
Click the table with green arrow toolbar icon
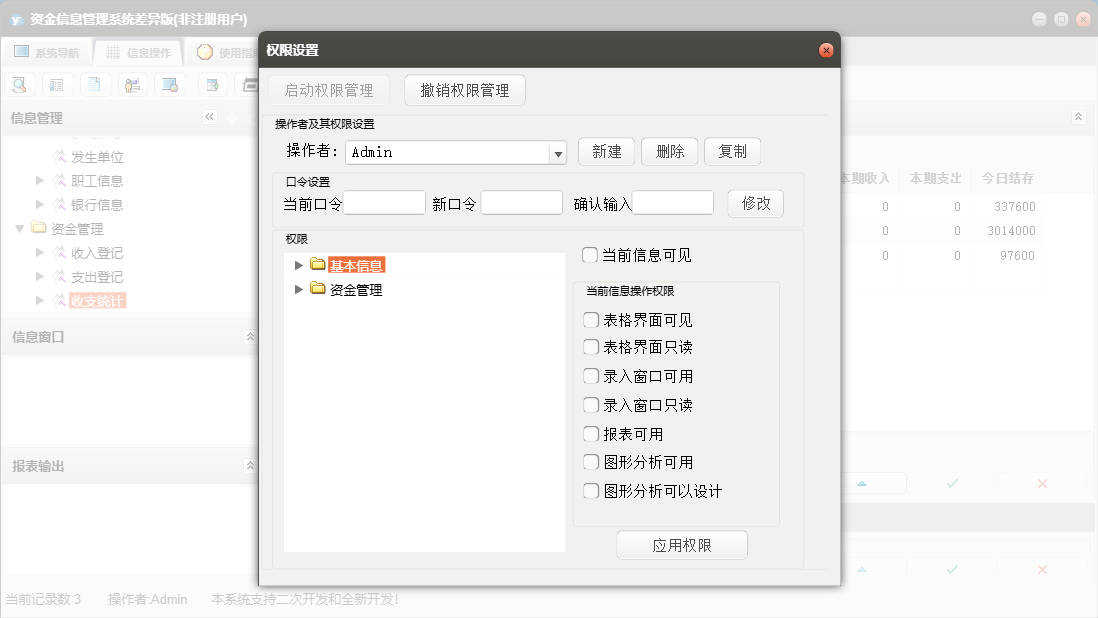coord(212,85)
